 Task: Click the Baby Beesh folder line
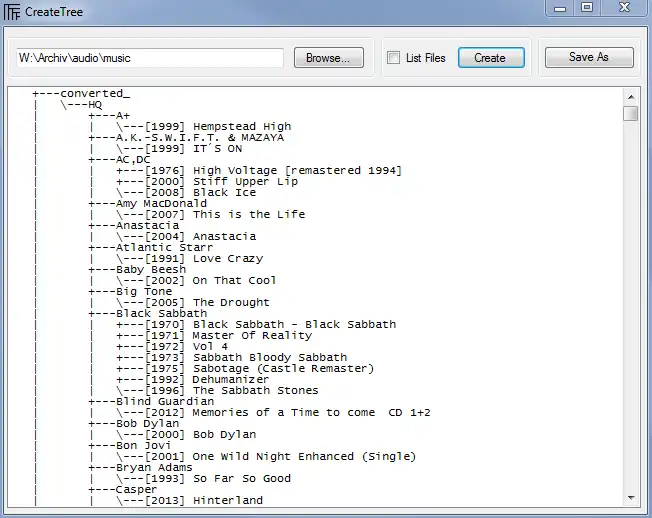click(x=137, y=270)
